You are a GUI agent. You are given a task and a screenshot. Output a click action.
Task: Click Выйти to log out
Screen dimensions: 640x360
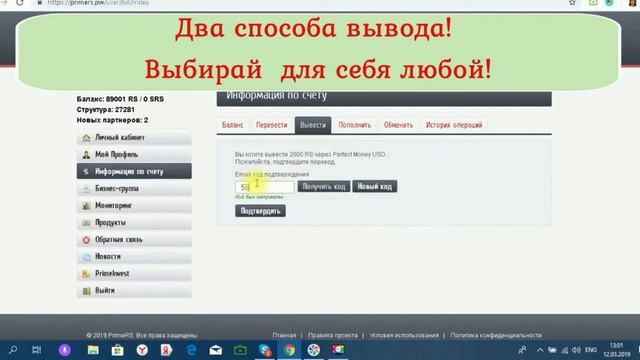(x=134, y=291)
